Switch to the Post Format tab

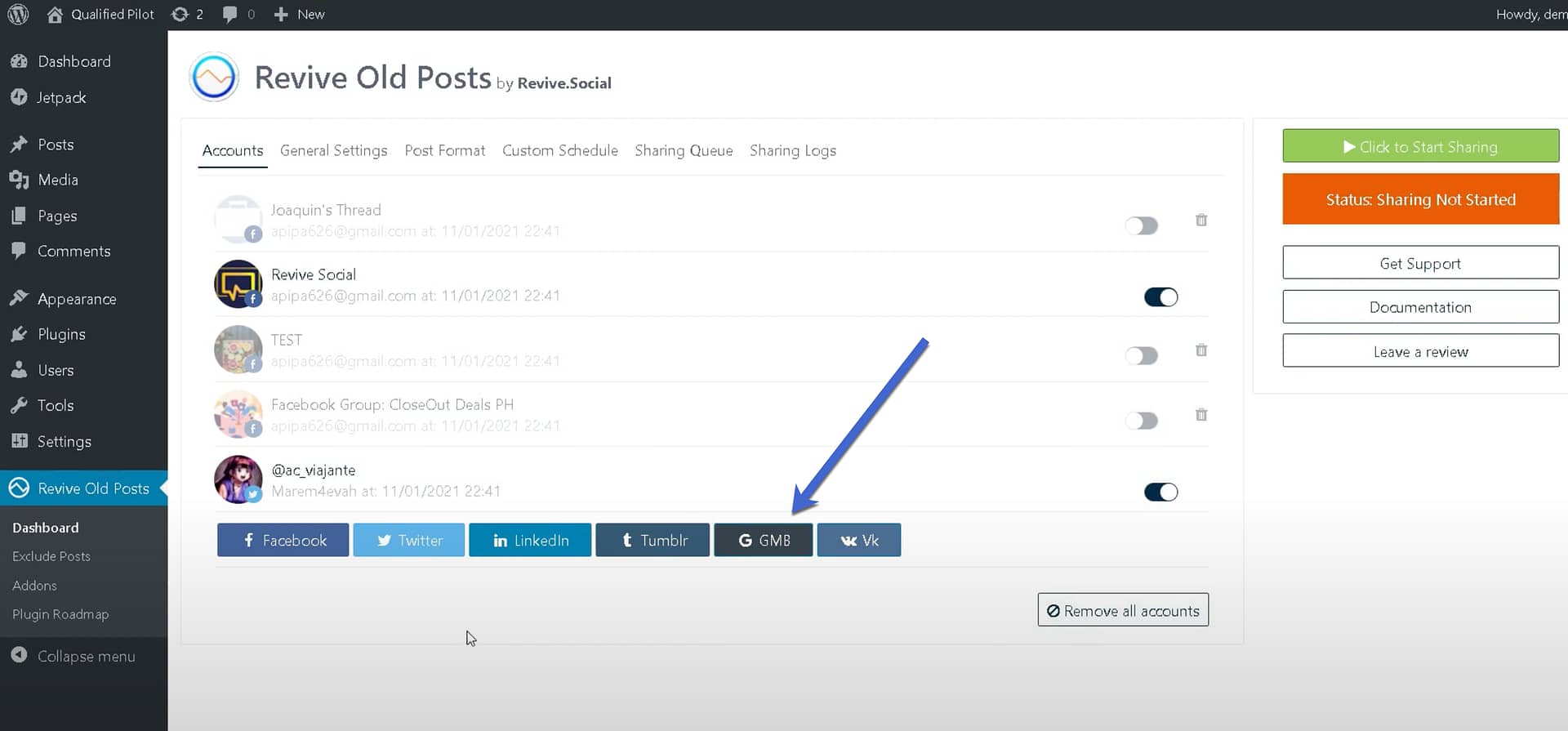pos(445,150)
